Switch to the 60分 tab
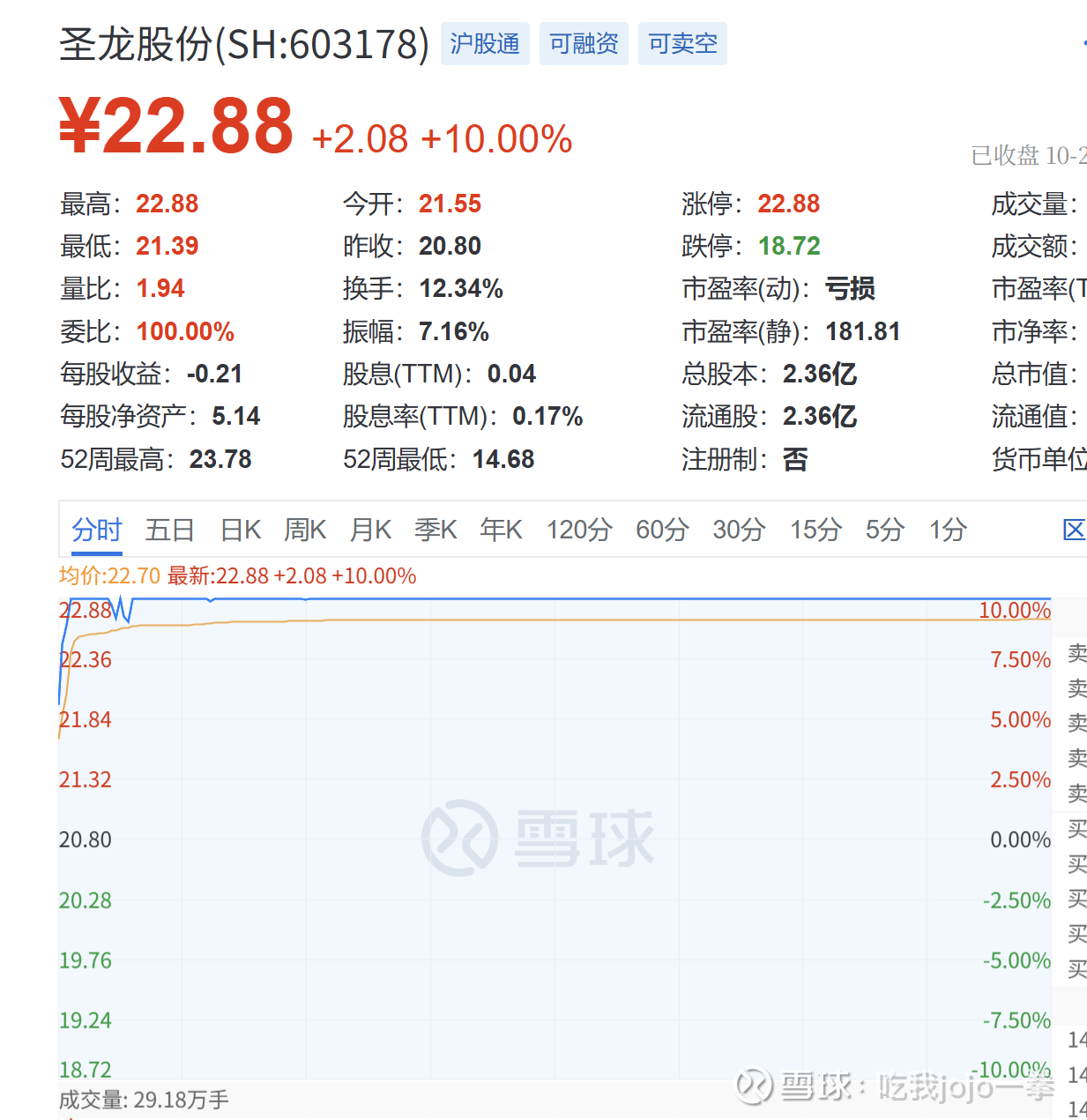 point(662,530)
